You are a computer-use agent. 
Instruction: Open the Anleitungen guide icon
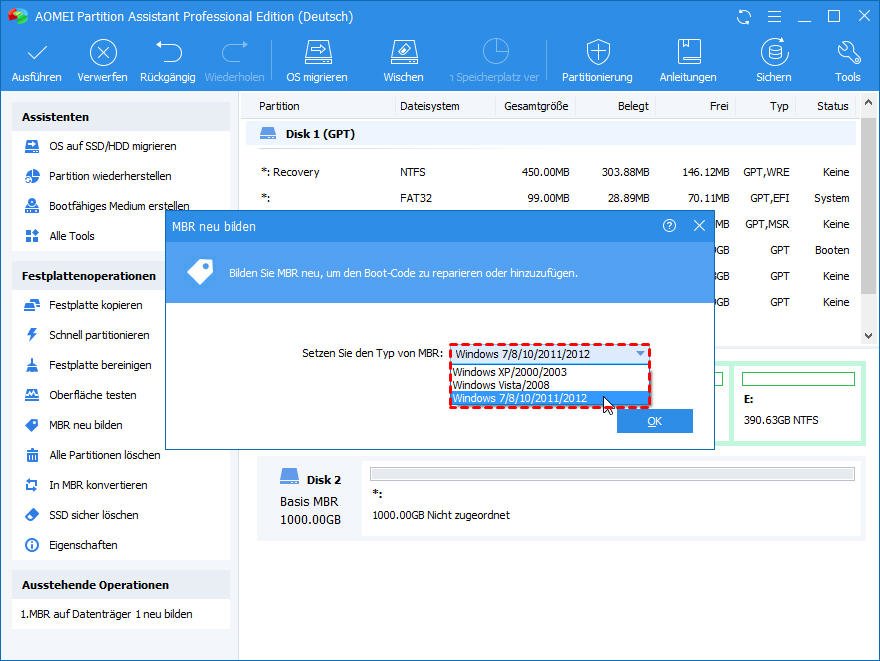tap(688, 53)
